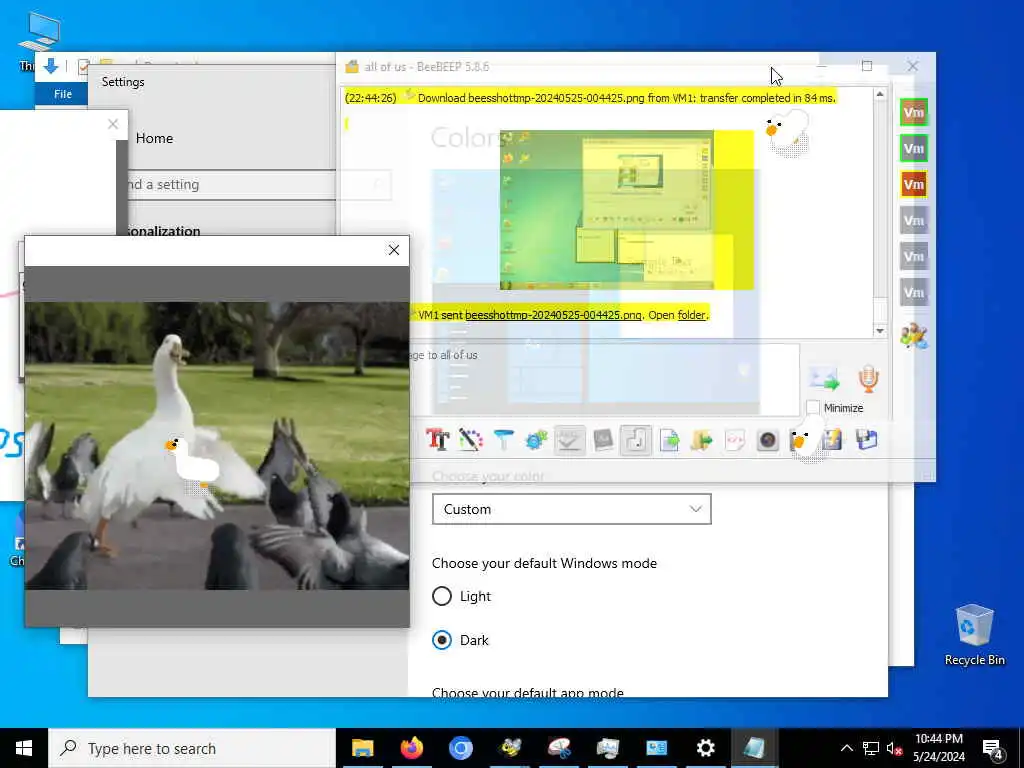Open the group chat people icon in BeeBEEP
The width and height of the screenshot is (1024, 768).
click(x=913, y=335)
